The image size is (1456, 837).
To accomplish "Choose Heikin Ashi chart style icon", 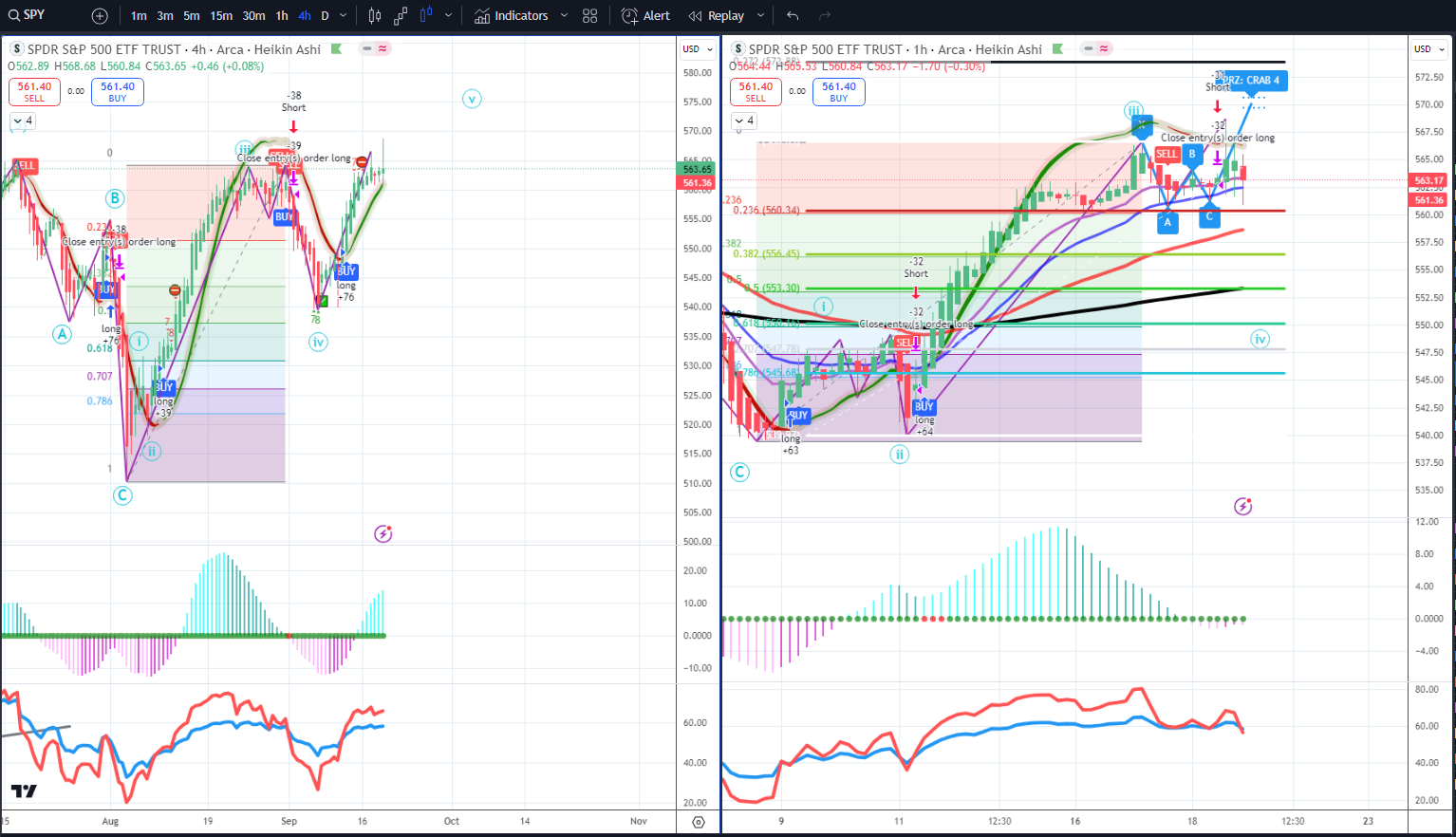I will pos(426,16).
